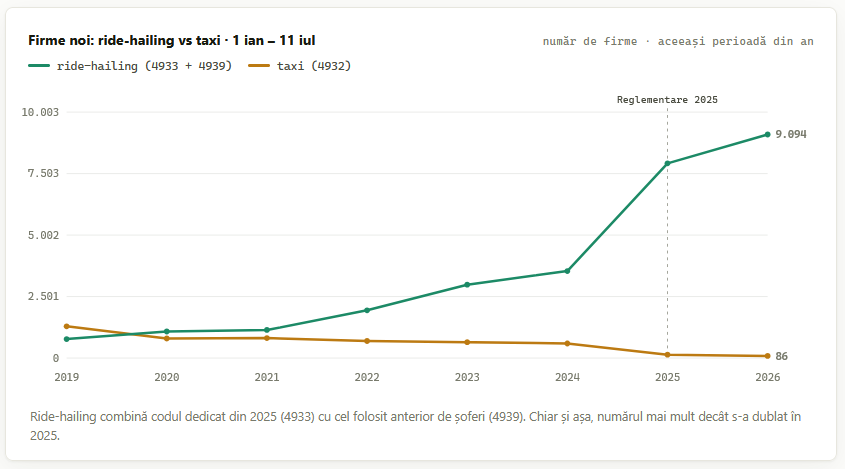Click the chart title 'Firme noi: ride-hailing vs taxi'

coord(171,40)
